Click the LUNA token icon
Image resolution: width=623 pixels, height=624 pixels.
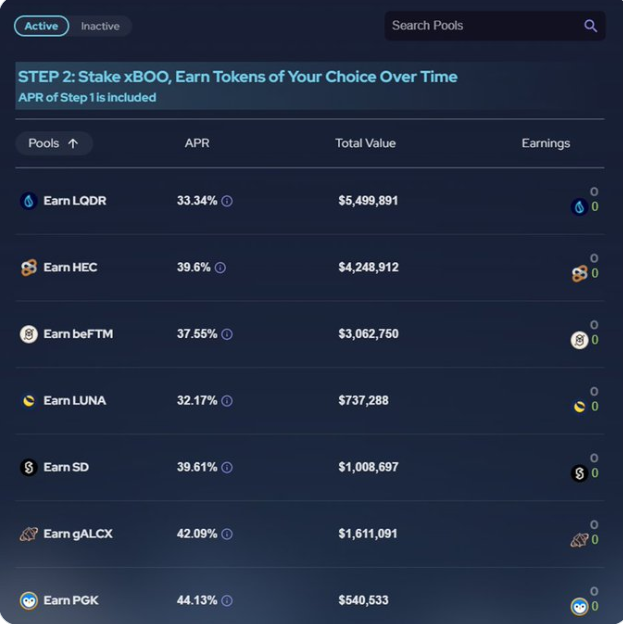(29, 401)
